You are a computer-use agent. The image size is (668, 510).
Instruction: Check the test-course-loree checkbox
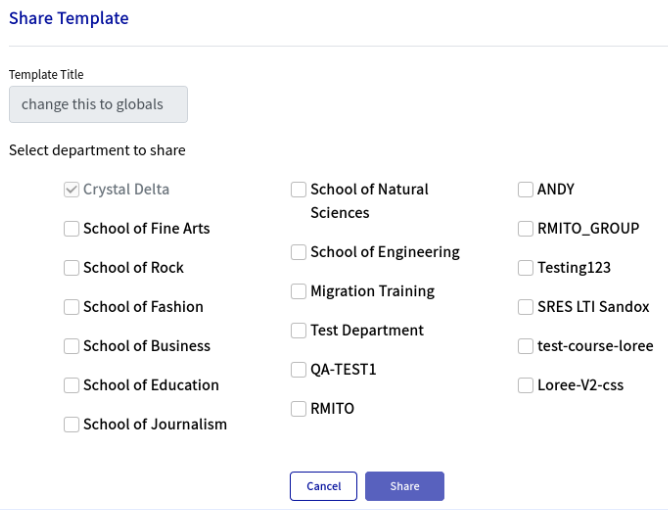coord(526,346)
